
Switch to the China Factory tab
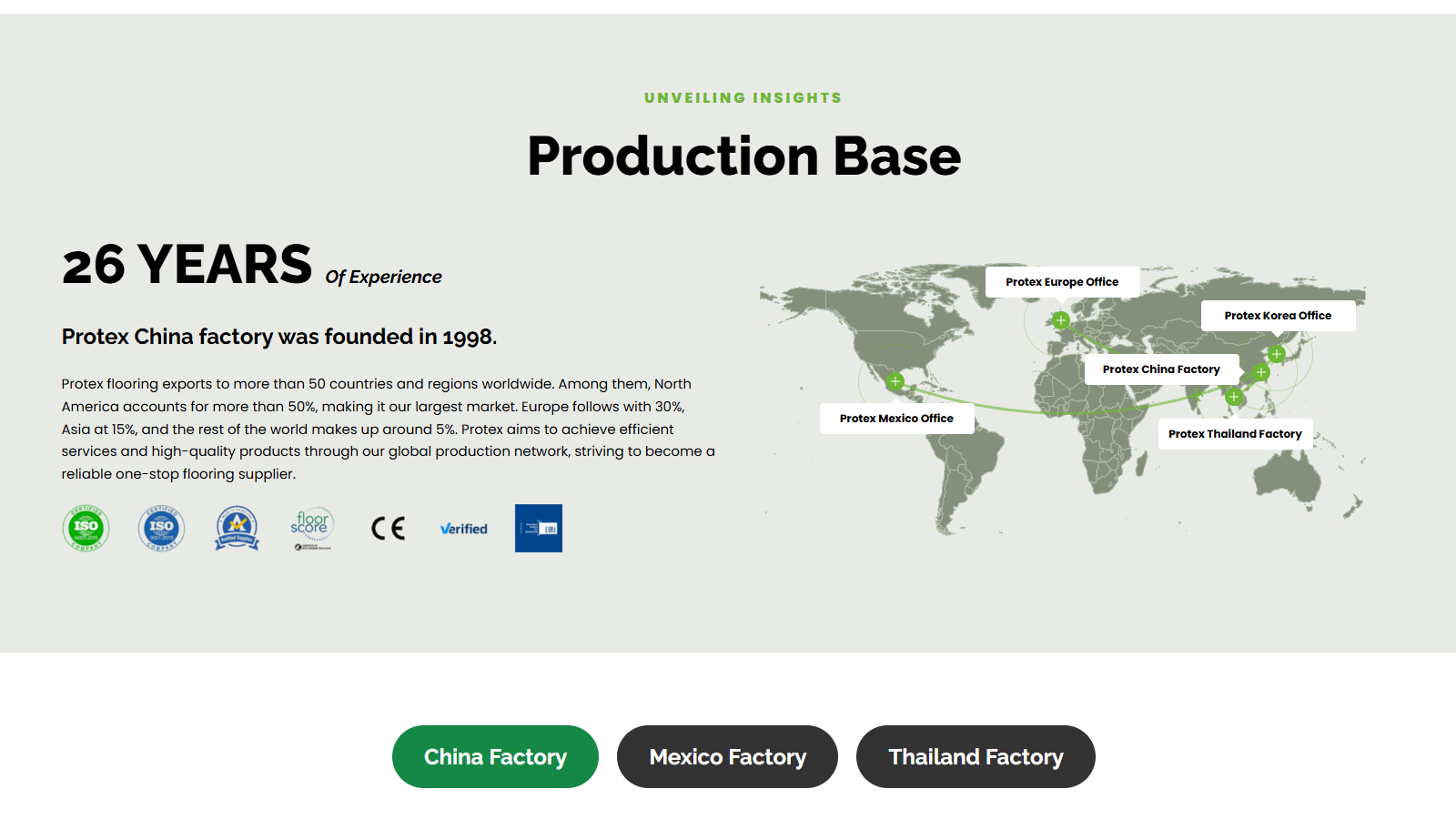pos(495,757)
